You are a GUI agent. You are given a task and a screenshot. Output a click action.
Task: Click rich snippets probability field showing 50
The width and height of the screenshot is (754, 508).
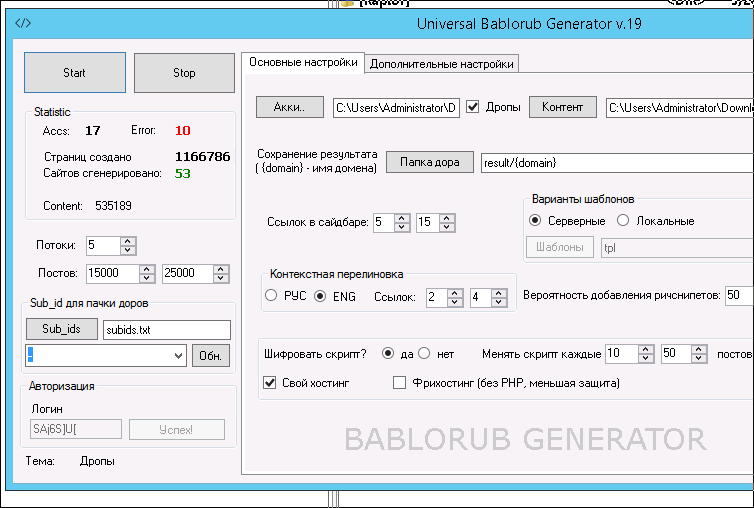(739, 295)
